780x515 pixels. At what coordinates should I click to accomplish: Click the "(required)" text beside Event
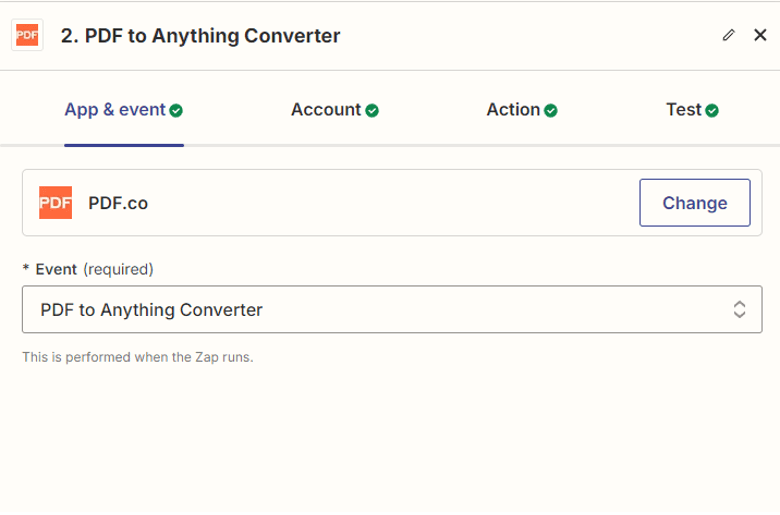coord(118,269)
